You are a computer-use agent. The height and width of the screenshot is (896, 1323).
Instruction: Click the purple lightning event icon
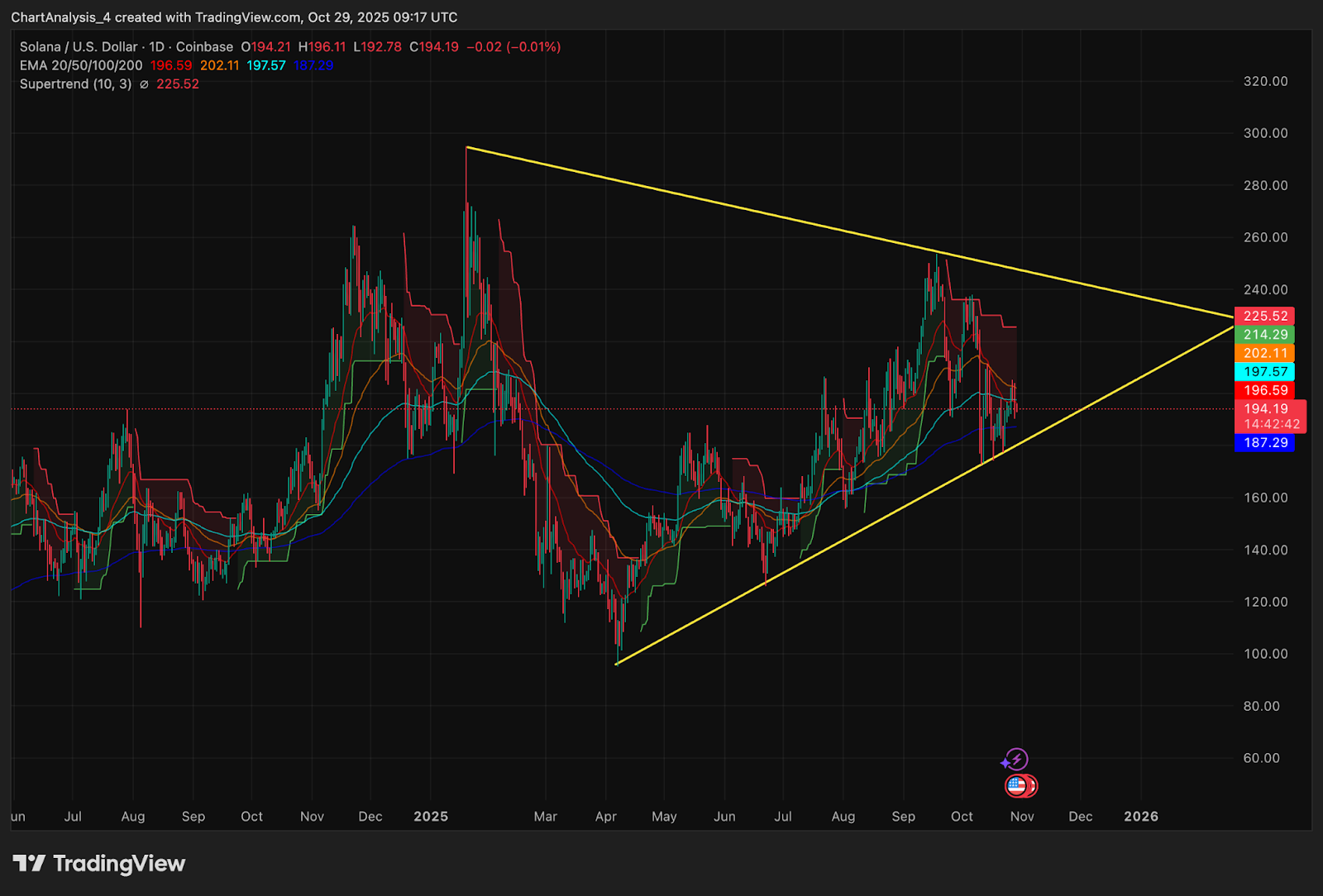pyautogui.click(x=1015, y=759)
